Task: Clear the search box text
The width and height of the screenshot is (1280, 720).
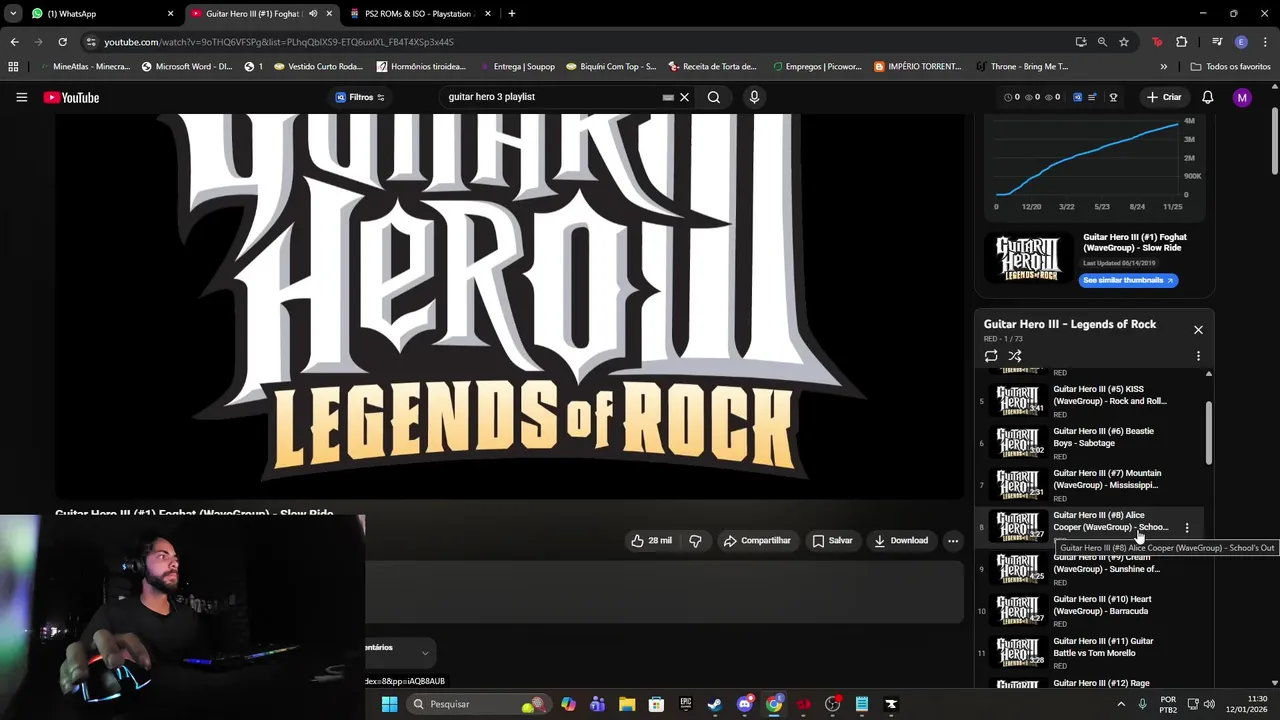Action: point(684,97)
